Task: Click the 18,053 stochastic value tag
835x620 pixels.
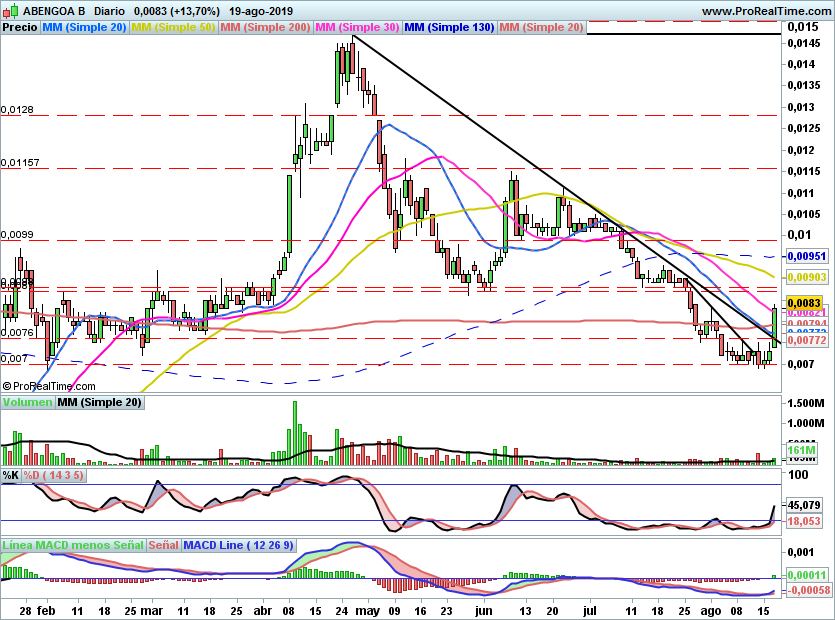Action: click(804, 521)
